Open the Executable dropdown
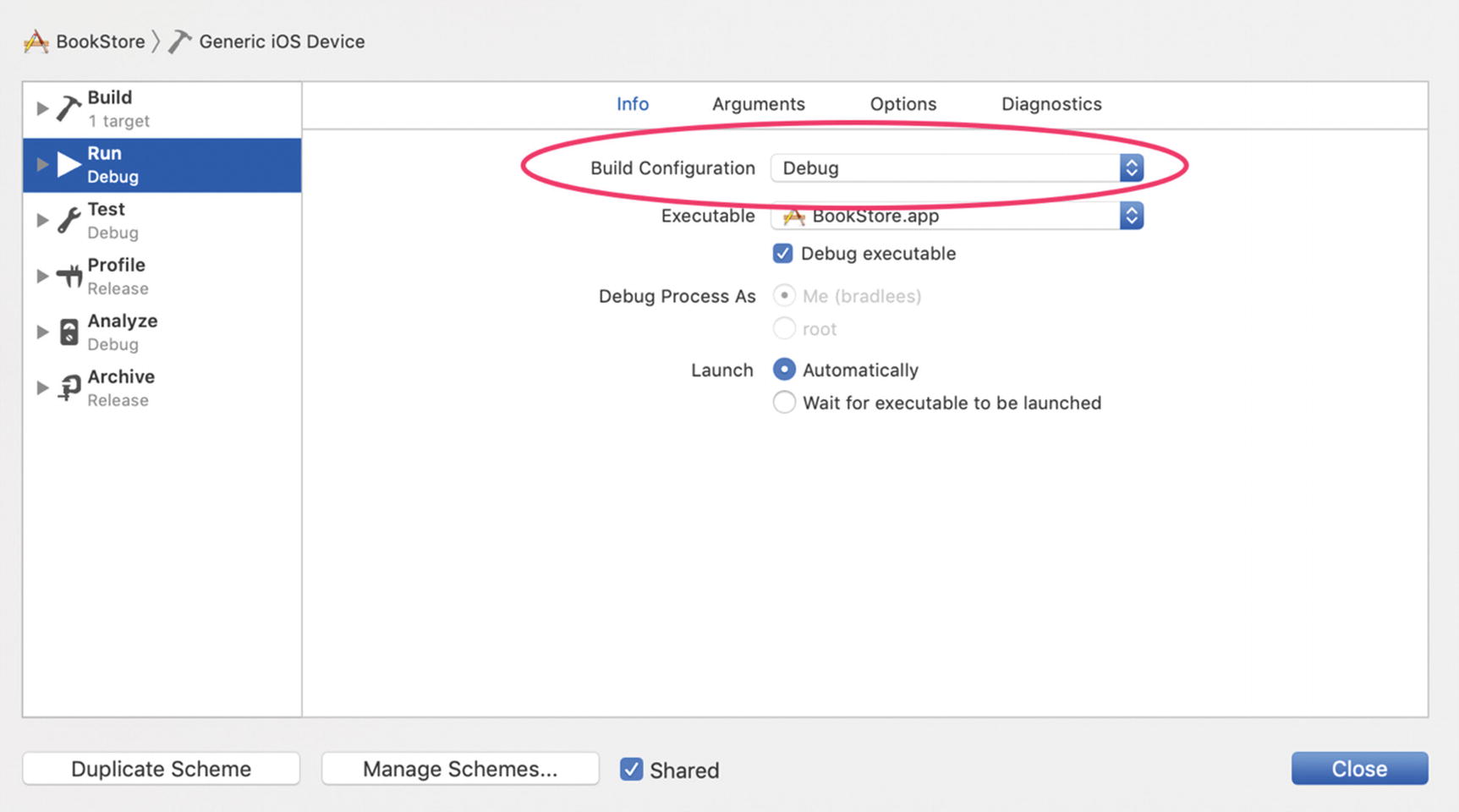Image resolution: width=1459 pixels, height=812 pixels. [x=957, y=216]
